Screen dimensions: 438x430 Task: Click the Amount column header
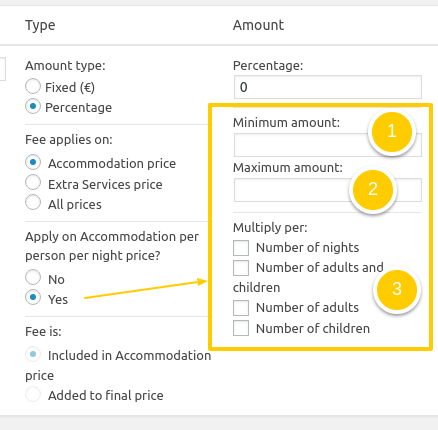click(x=258, y=25)
